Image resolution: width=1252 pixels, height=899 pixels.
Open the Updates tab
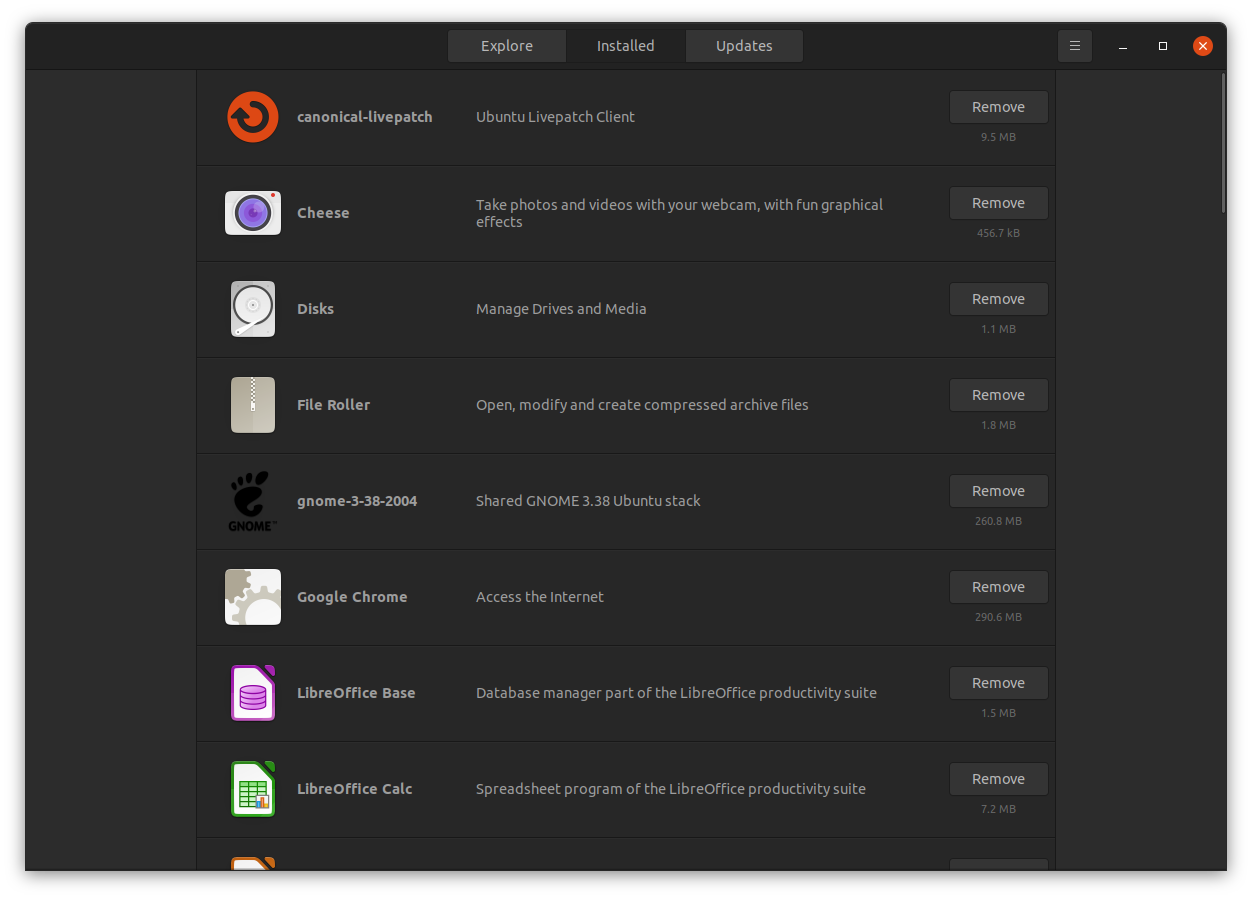click(744, 46)
